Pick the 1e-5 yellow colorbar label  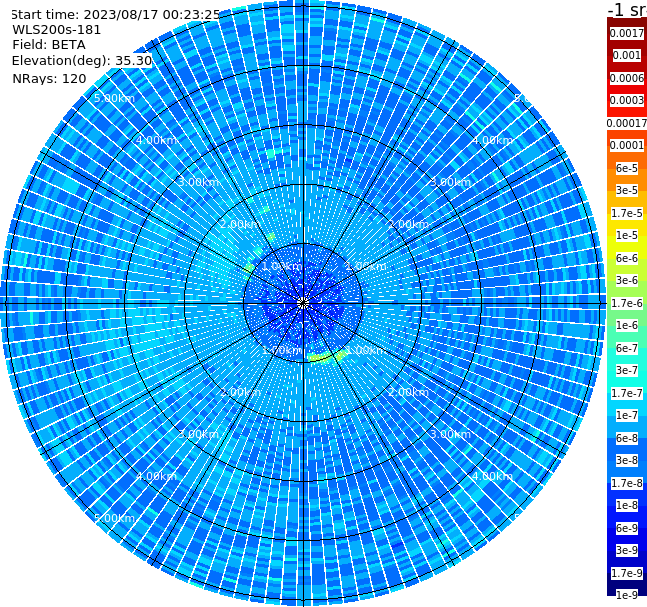(x=627, y=235)
